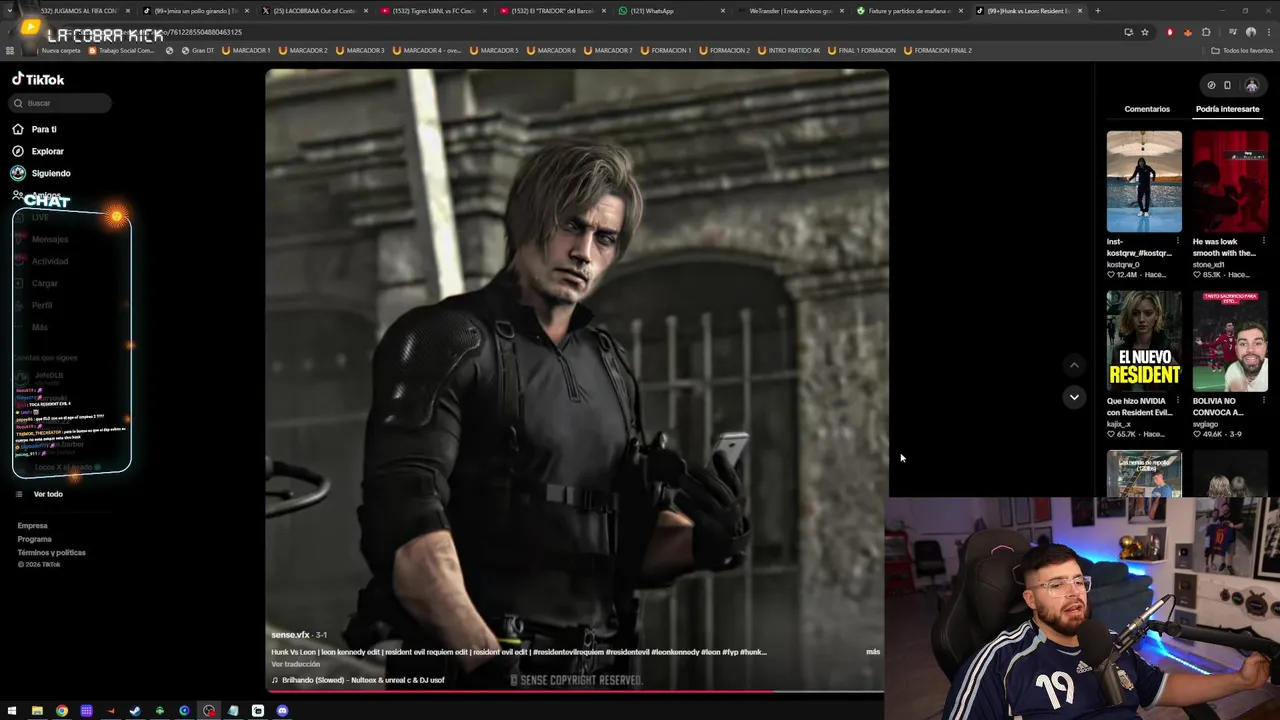Open the FORMACION FINAL 2 bookmark
The image size is (1280, 720).
pyautogui.click(x=938, y=50)
